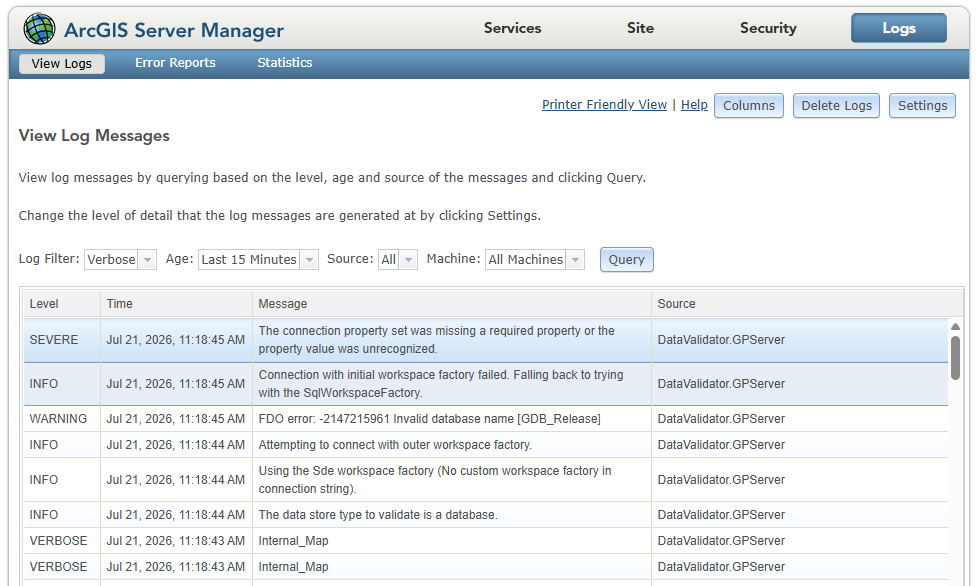Expand the Log Filter dropdown arrow
This screenshot has width=980, height=586.
(148, 260)
